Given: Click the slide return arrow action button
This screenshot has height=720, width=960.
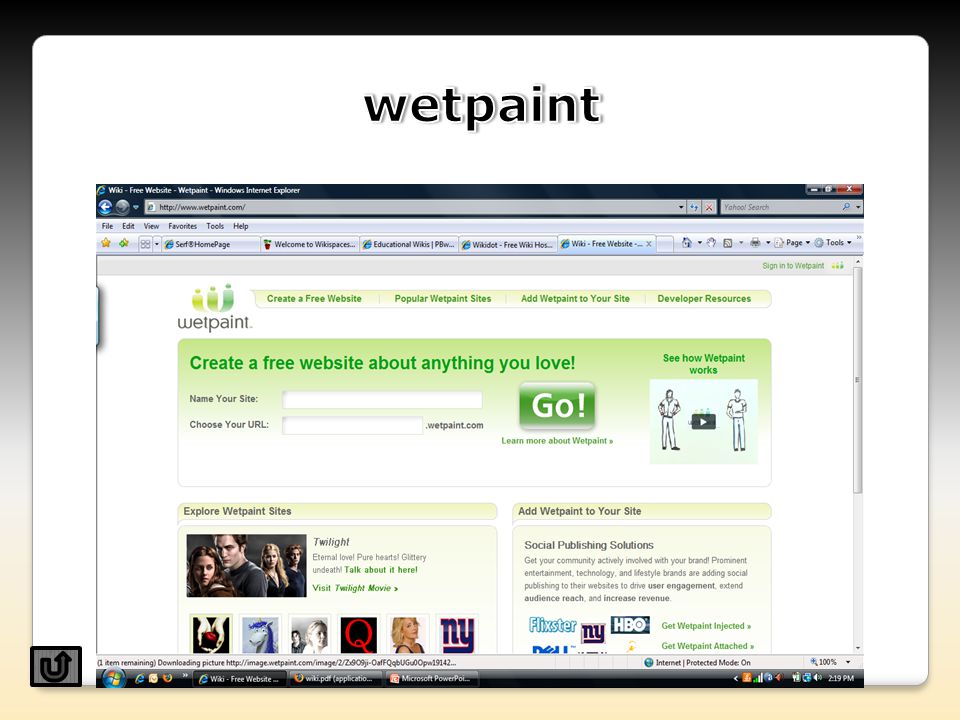Looking at the screenshot, I should point(56,666).
